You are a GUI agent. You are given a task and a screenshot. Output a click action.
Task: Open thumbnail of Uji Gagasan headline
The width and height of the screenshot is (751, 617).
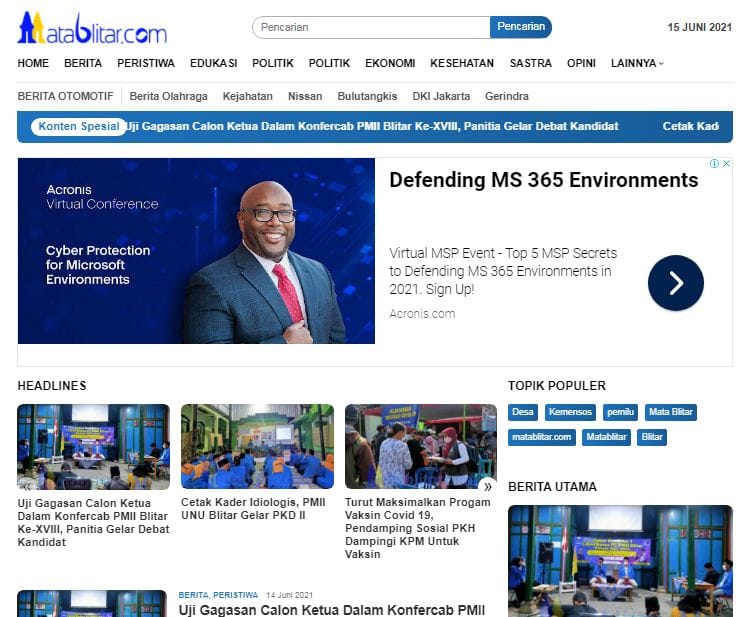pos(93,447)
